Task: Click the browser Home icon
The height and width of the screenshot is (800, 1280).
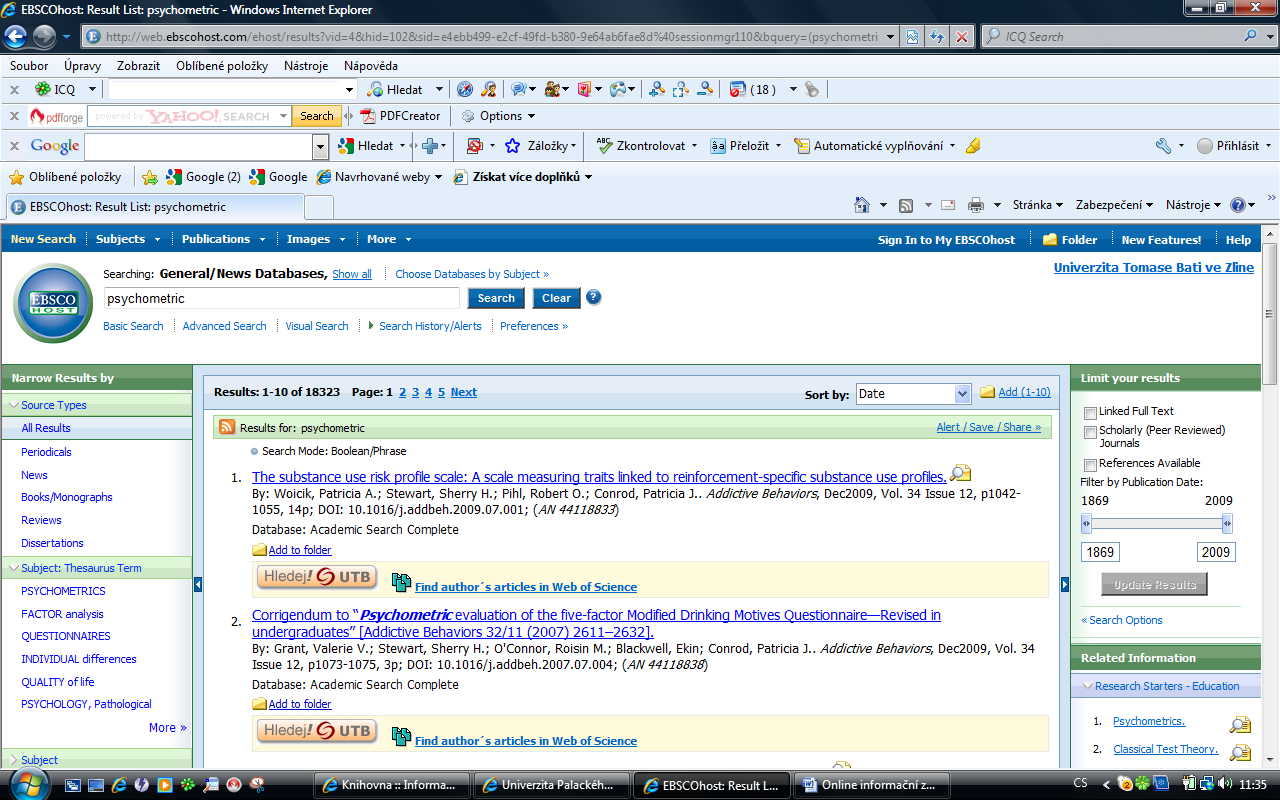Action: [x=862, y=205]
